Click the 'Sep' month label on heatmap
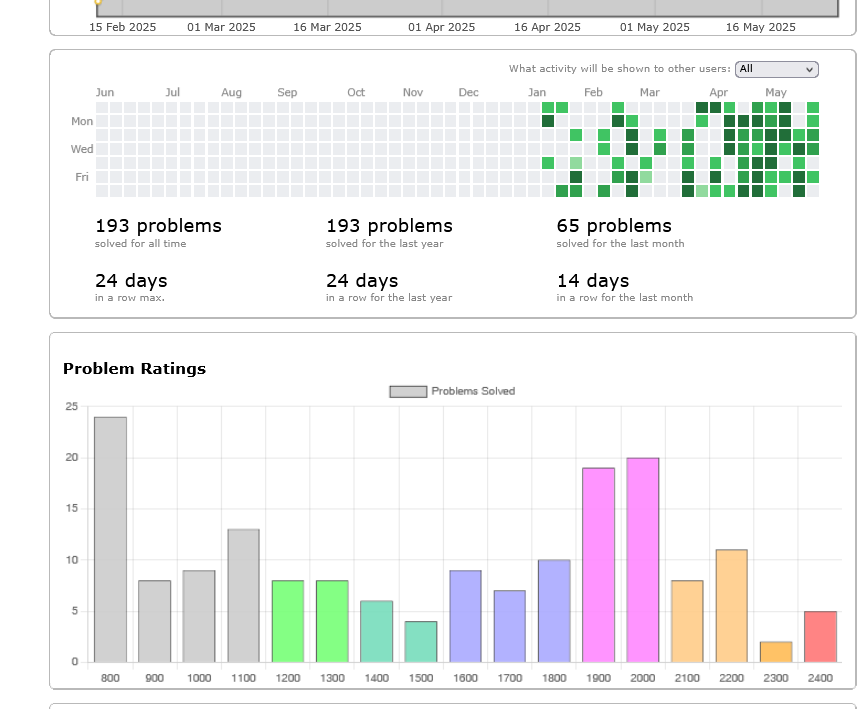This screenshot has height=709, width=862. [287, 92]
